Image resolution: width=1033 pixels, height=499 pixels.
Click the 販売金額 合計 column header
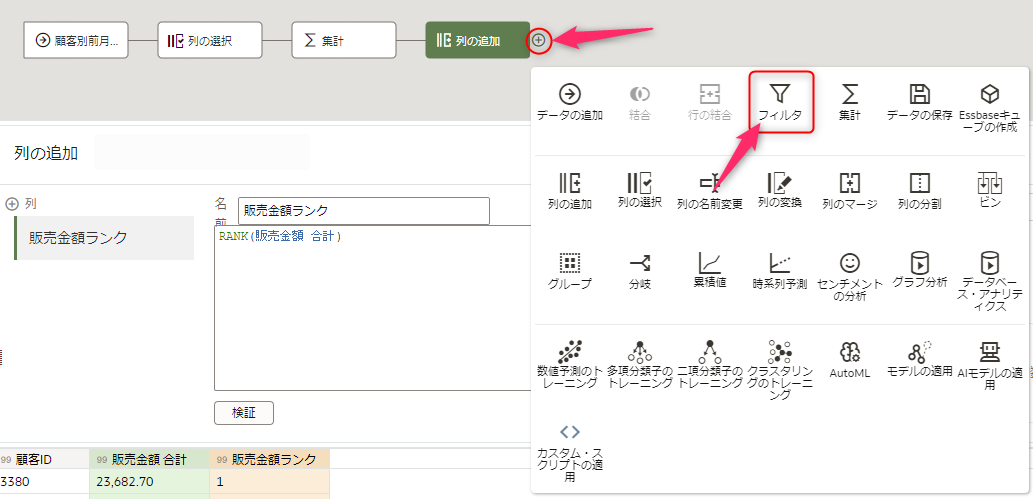pyautogui.click(x=150, y=459)
